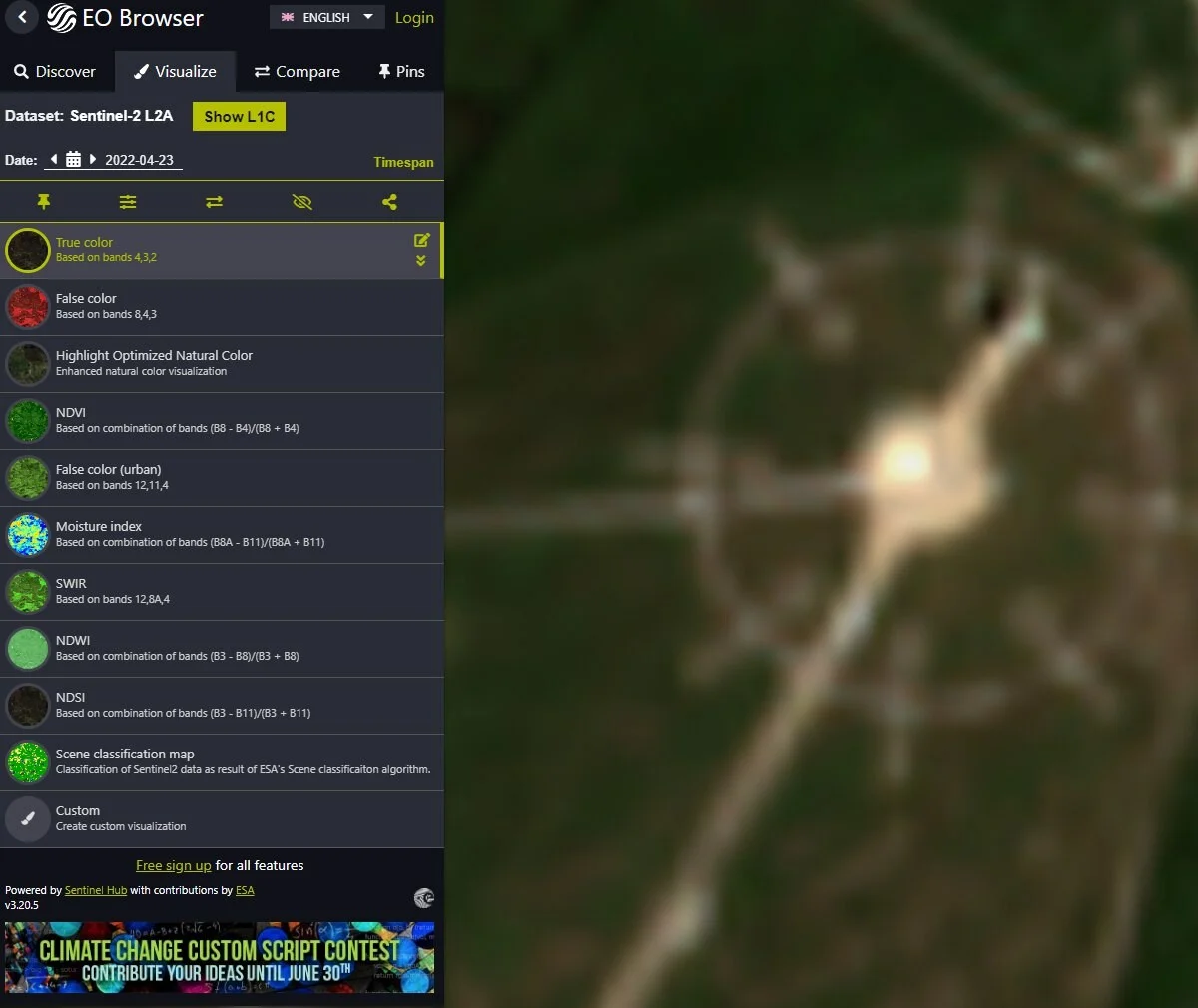Open the Climate Change Custom Script Contest banner
This screenshot has height=1008, width=1198.
click(220, 957)
